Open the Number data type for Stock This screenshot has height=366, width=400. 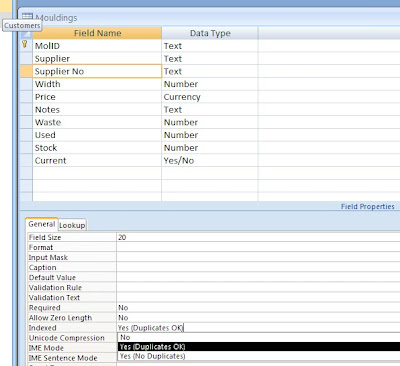(210, 147)
